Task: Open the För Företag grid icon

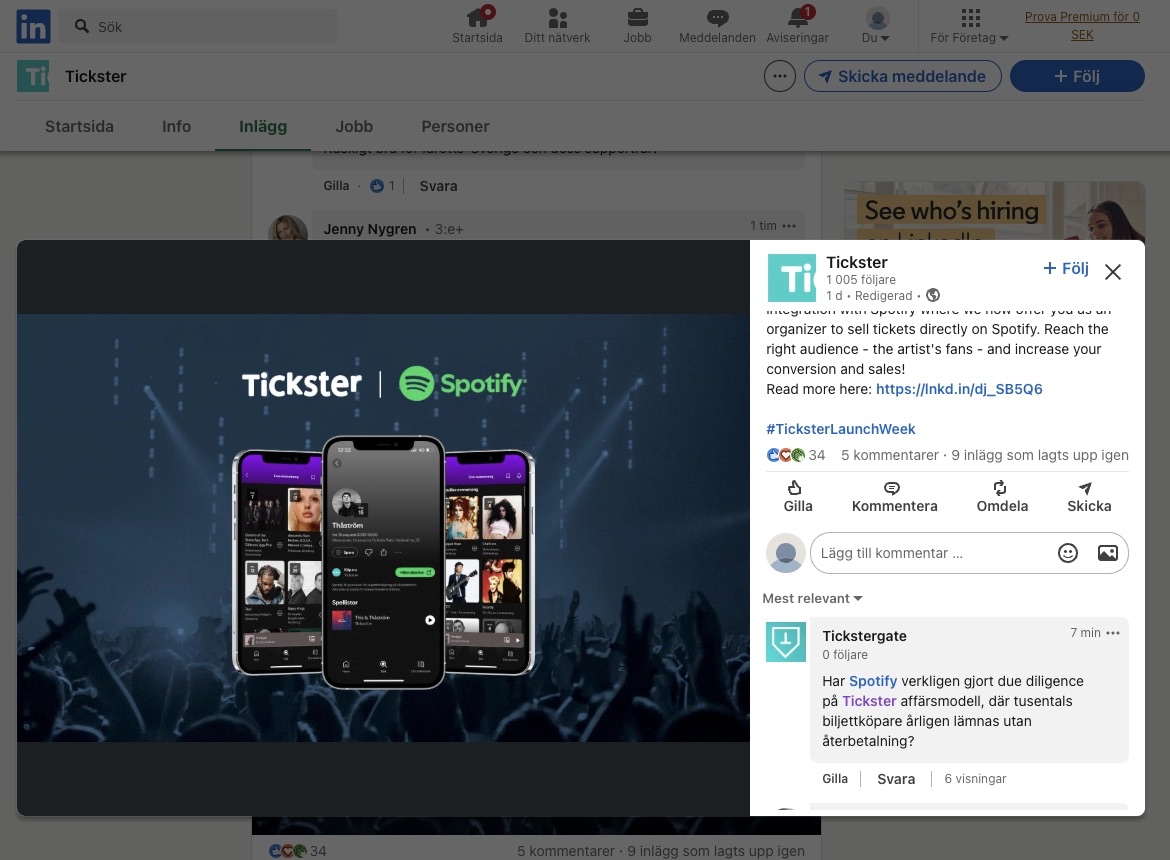Action: click(967, 19)
